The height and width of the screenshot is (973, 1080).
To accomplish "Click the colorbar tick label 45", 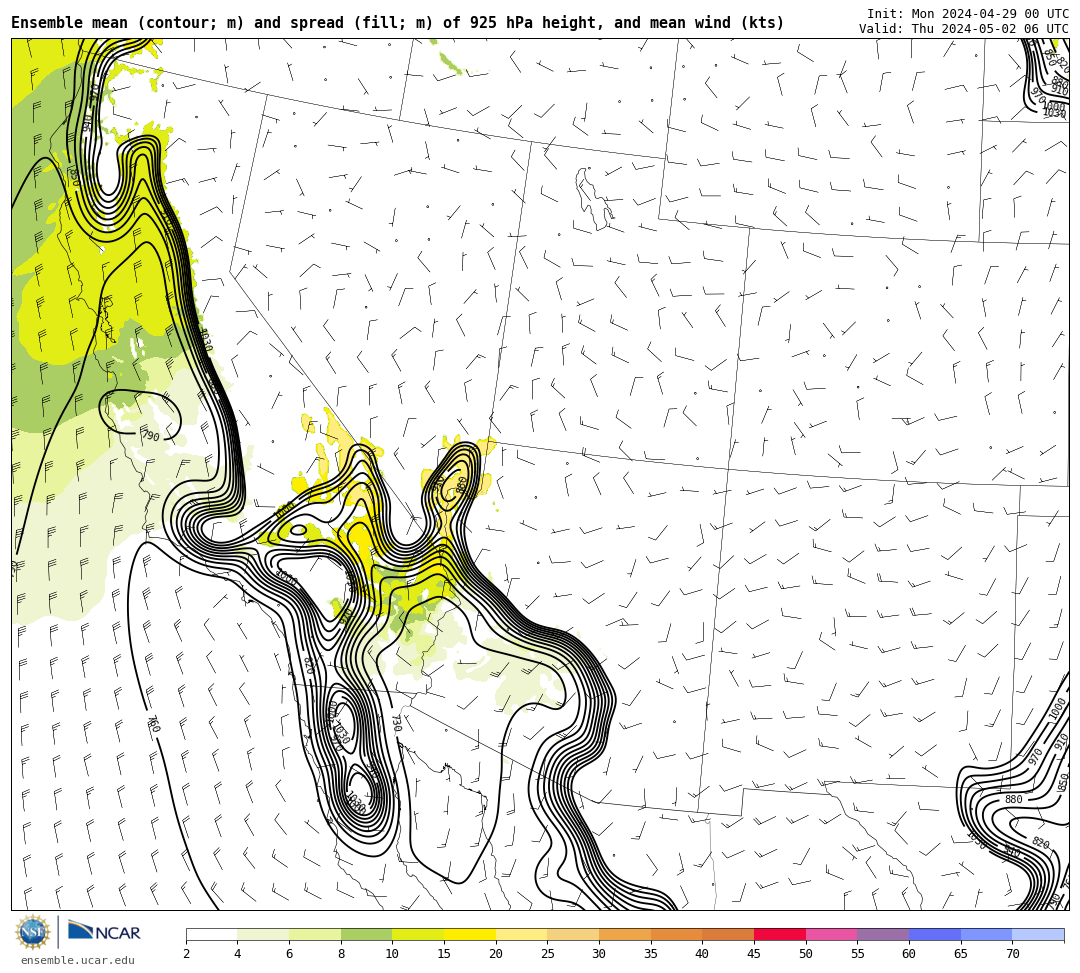I will pyautogui.click(x=754, y=954).
